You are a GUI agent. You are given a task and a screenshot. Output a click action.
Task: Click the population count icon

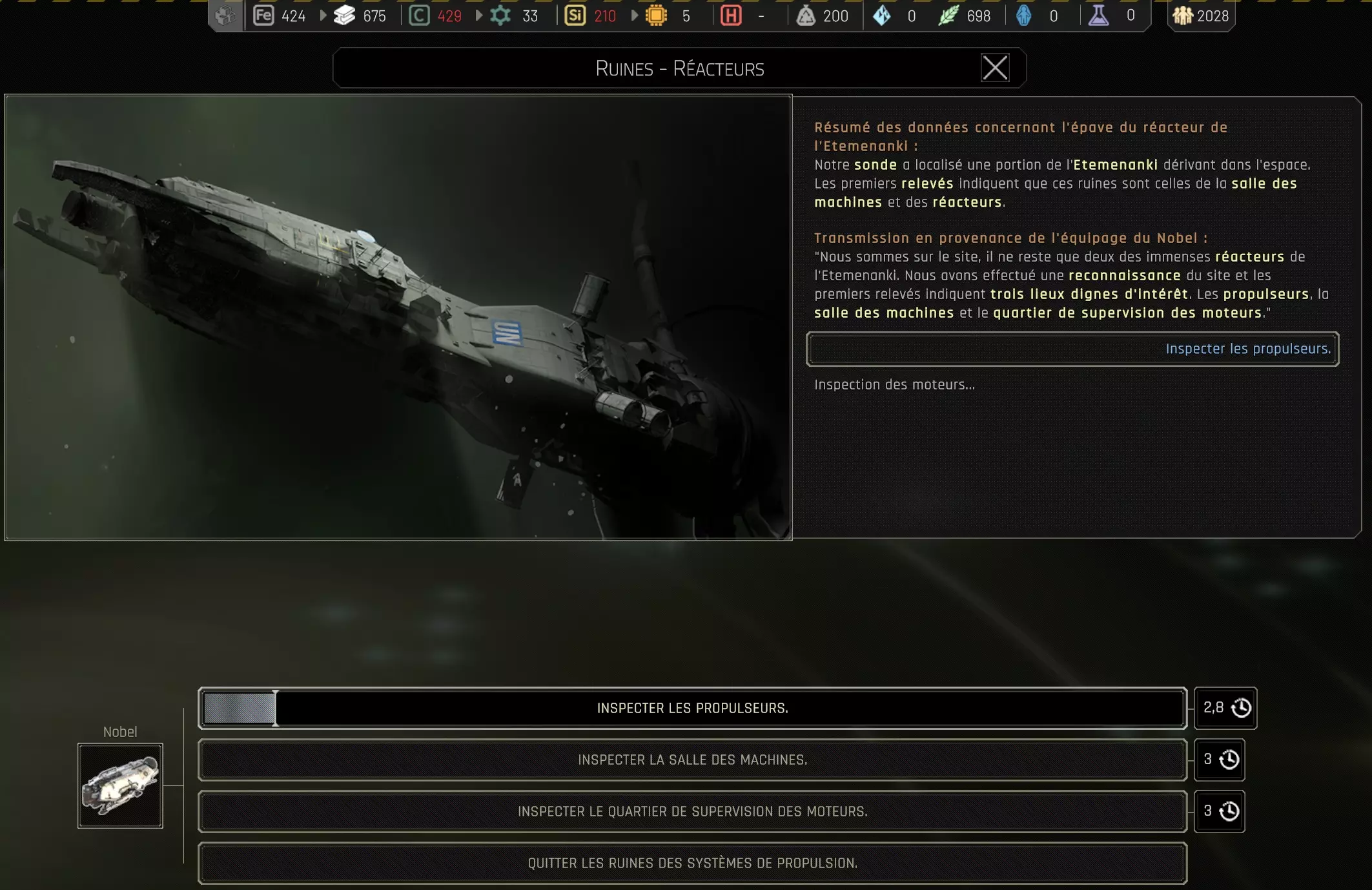click(x=1183, y=16)
